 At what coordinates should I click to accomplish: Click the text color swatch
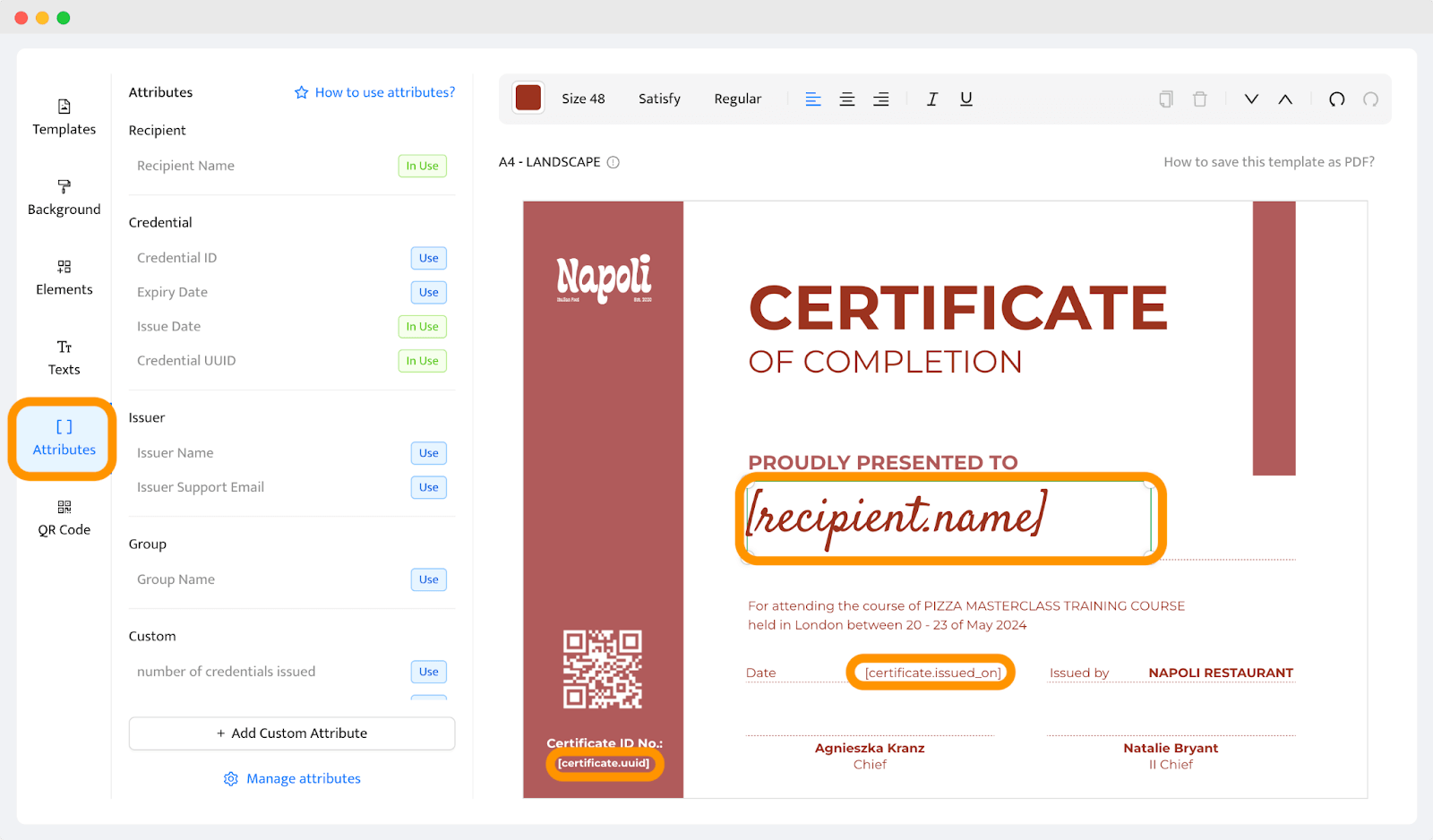tap(528, 99)
